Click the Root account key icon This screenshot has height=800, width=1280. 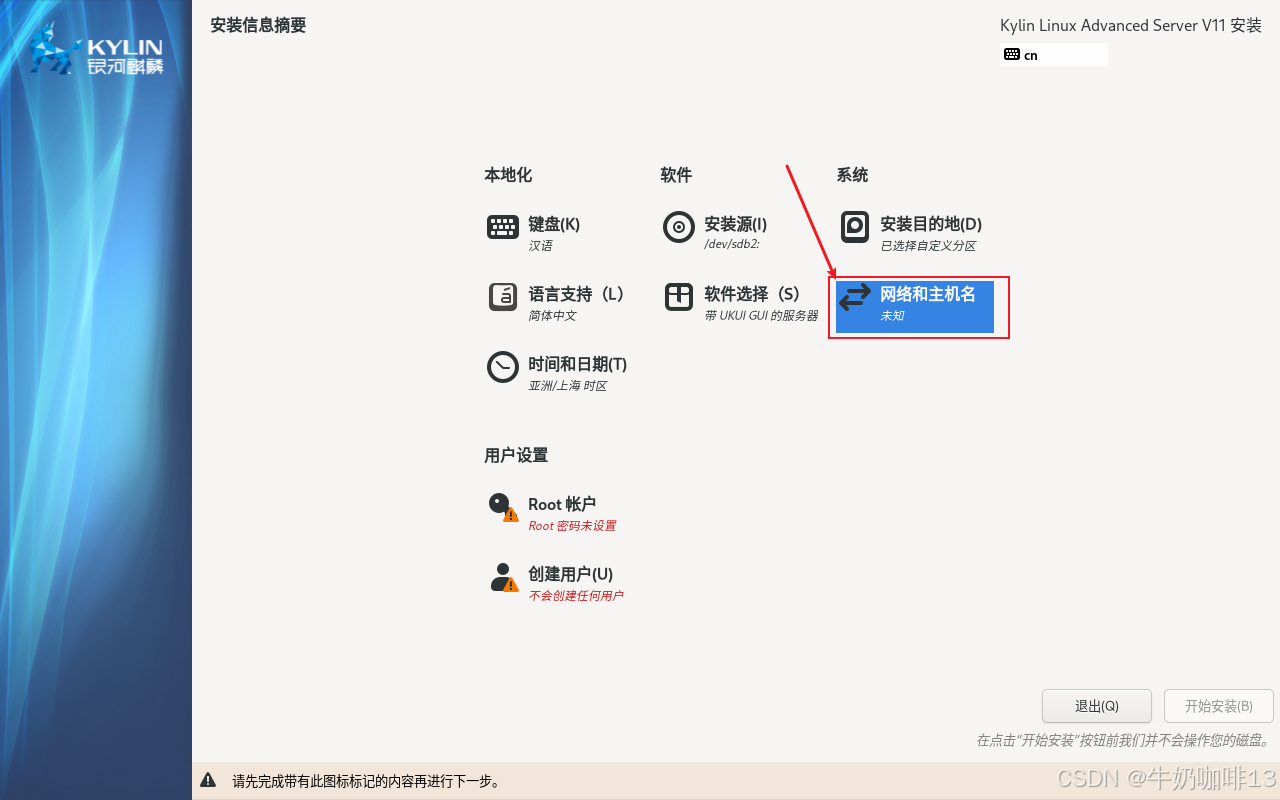click(503, 507)
